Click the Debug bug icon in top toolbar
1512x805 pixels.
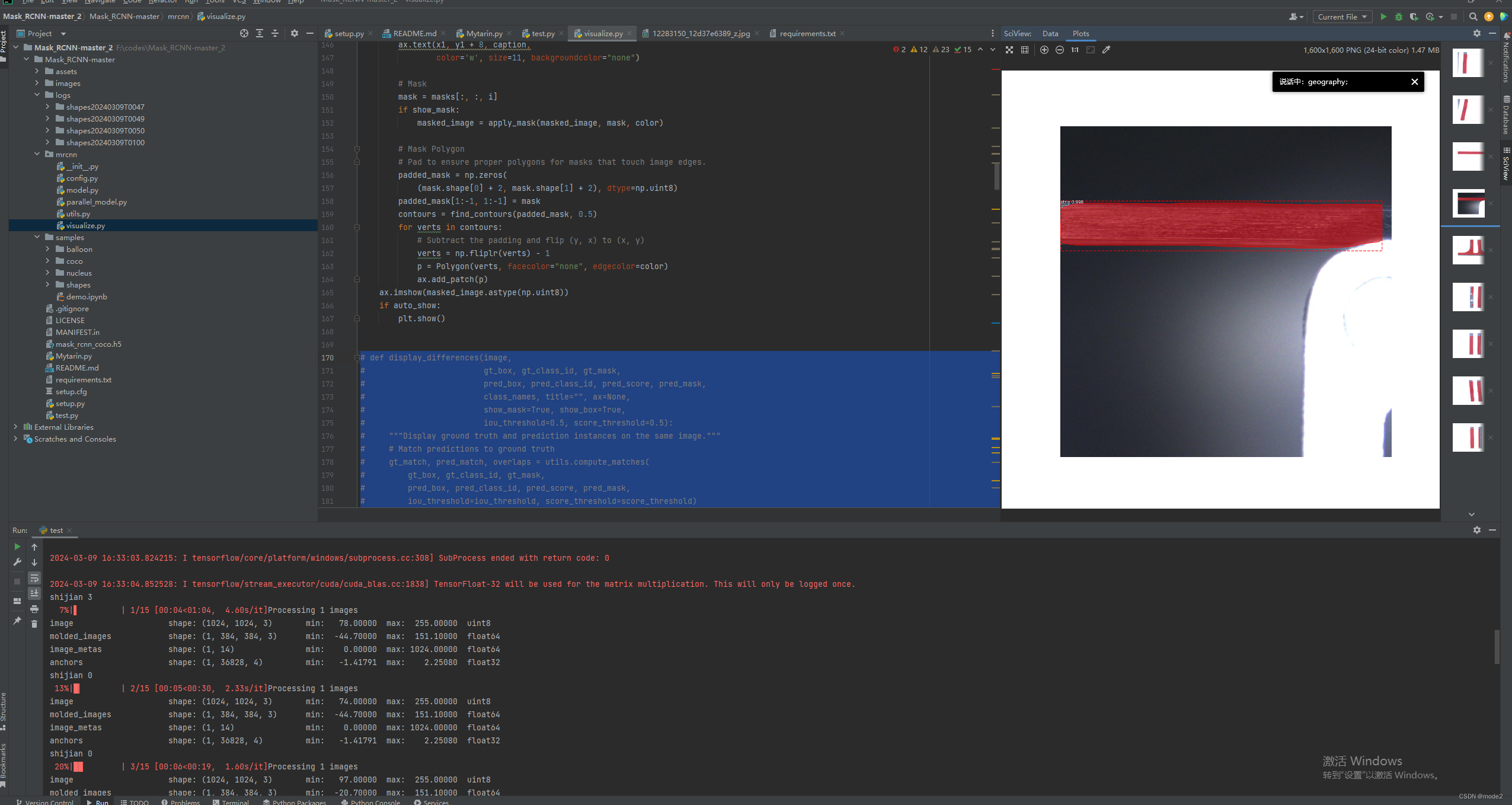point(1399,17)
